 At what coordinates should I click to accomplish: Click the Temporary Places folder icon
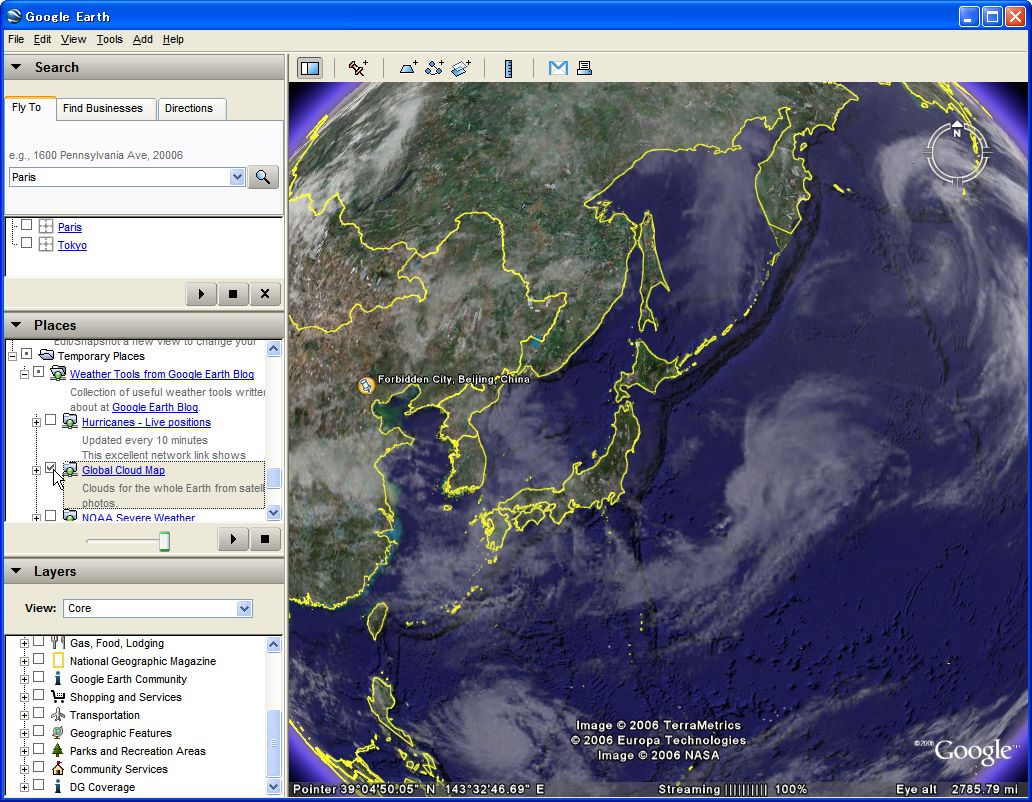(46, 355)
